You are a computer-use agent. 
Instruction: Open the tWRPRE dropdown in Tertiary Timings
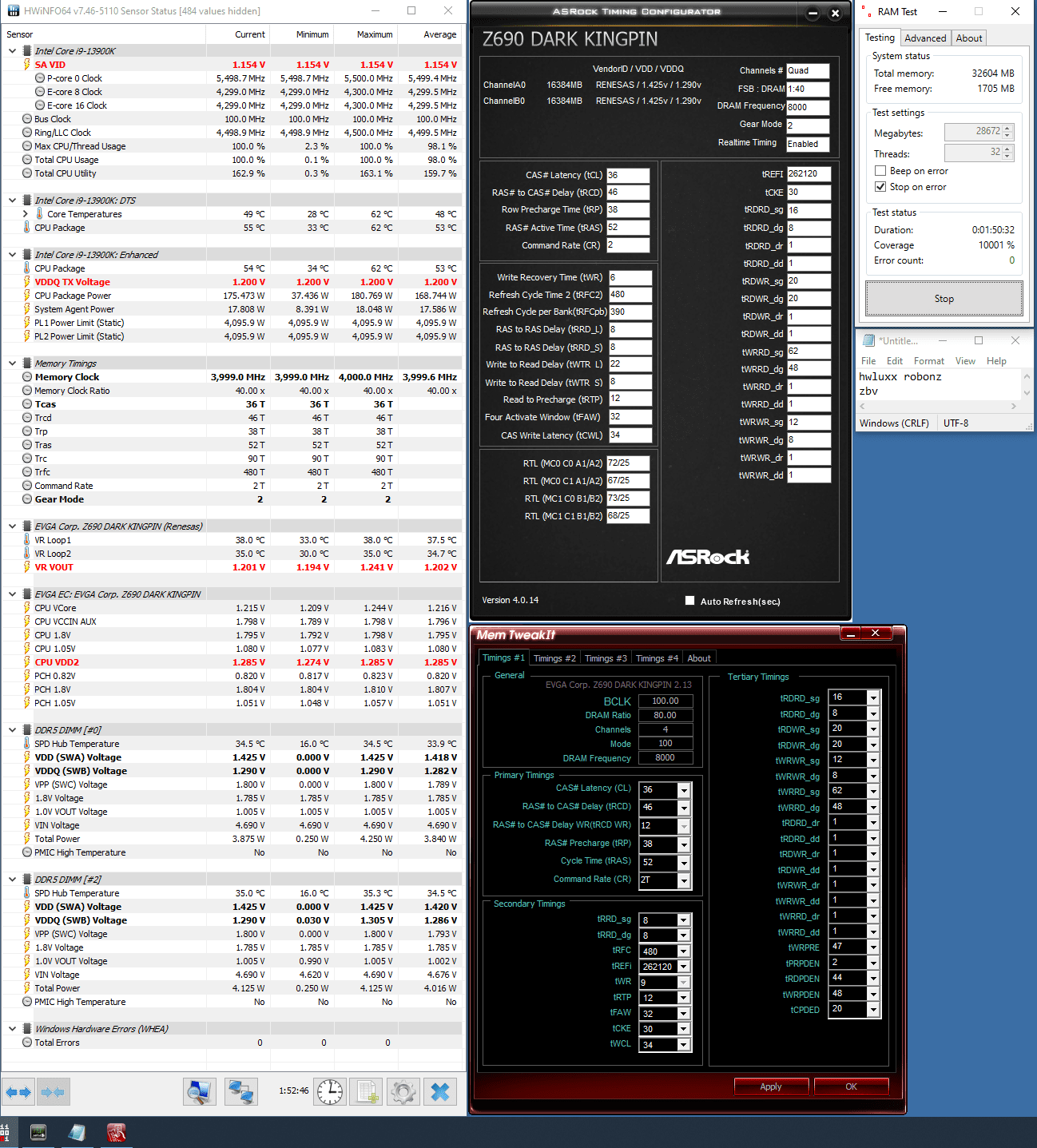point(874,947)
